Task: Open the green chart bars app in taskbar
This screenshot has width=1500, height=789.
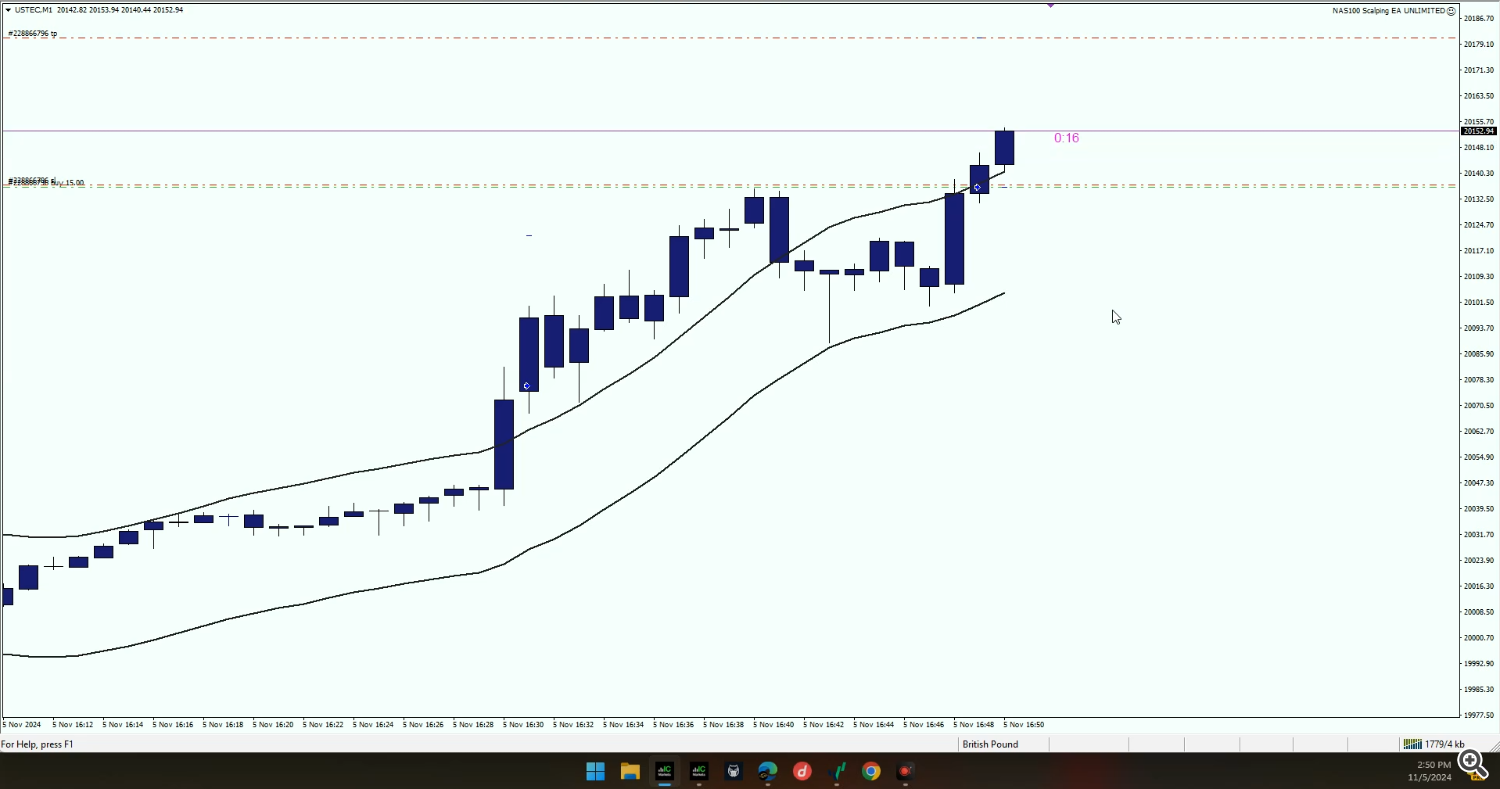Action: [837, 771]
